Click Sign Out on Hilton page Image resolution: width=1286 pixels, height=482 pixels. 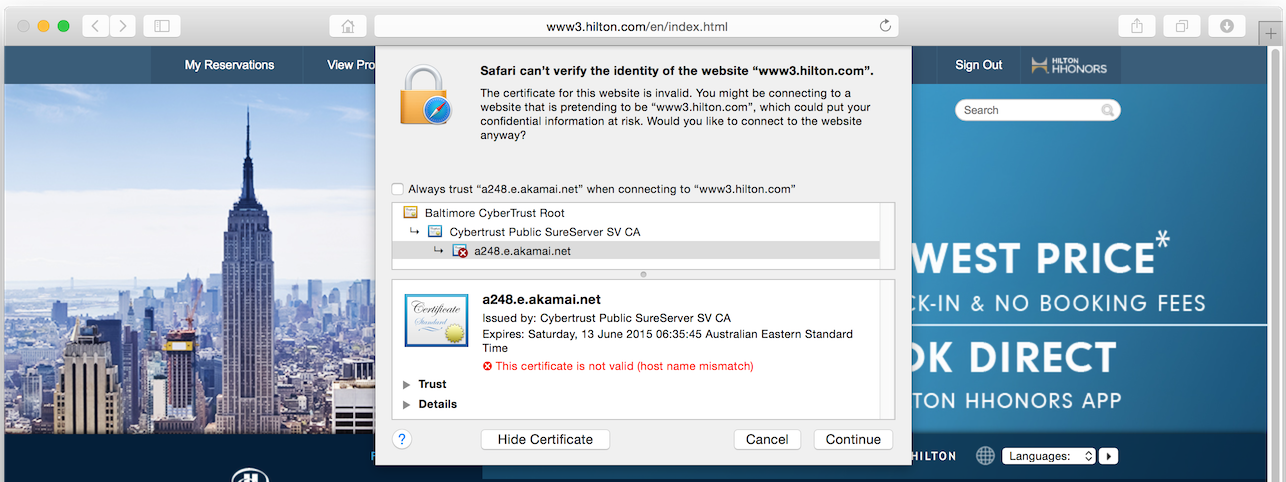pyautogui.click(x=978, y=65)
